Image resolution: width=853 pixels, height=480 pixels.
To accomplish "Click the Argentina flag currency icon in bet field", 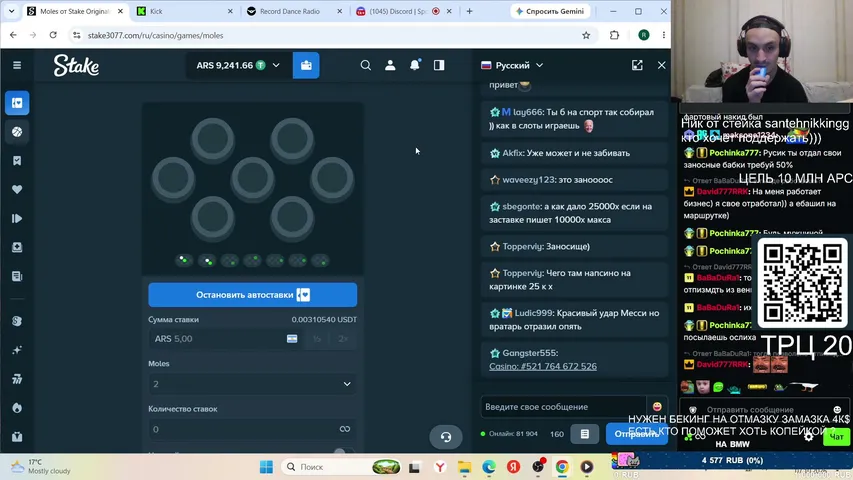I will click(x=292, y=339).
